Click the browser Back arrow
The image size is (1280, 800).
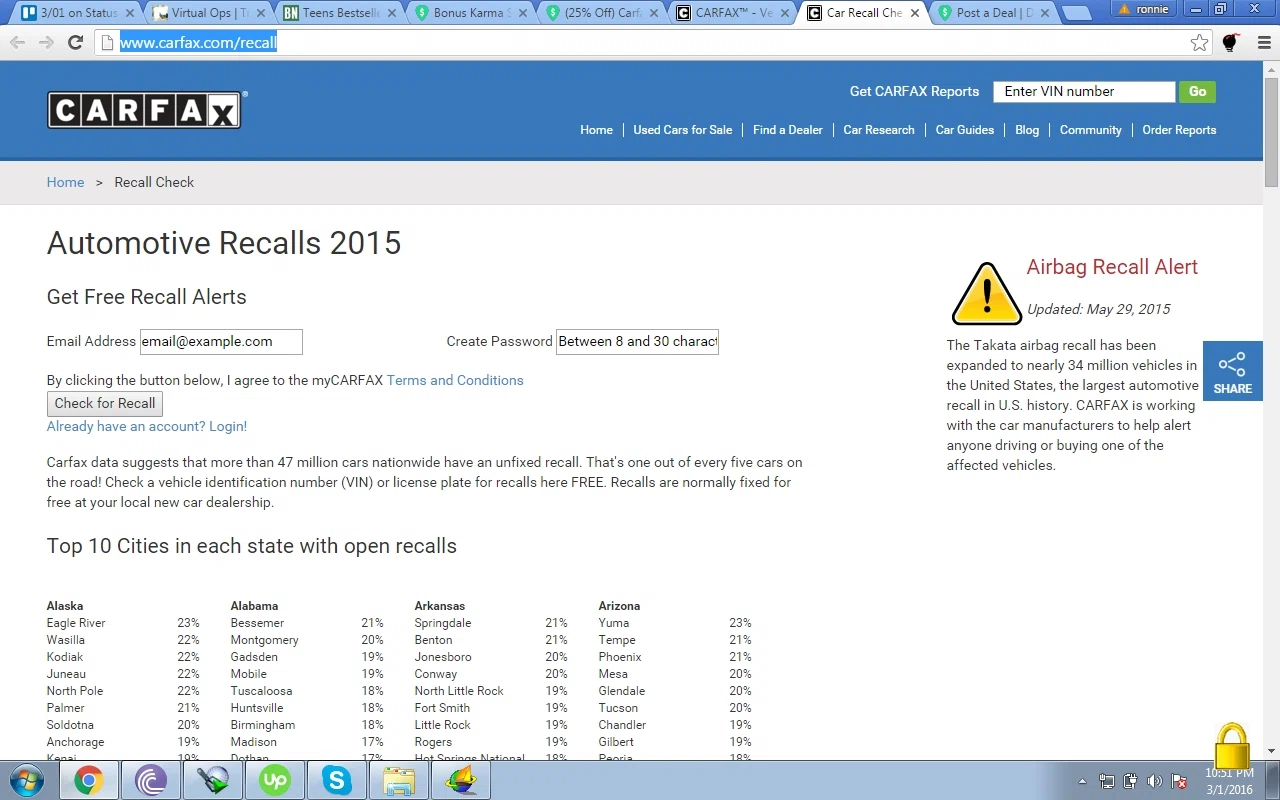tap(18, 43)
